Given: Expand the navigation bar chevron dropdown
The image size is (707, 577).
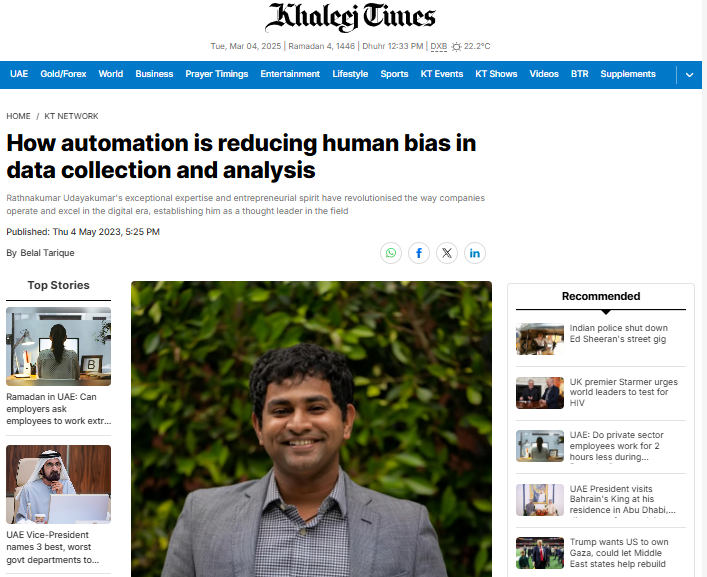Looking at the screenshot, I should pyautogui.click(x=689, y=75).
